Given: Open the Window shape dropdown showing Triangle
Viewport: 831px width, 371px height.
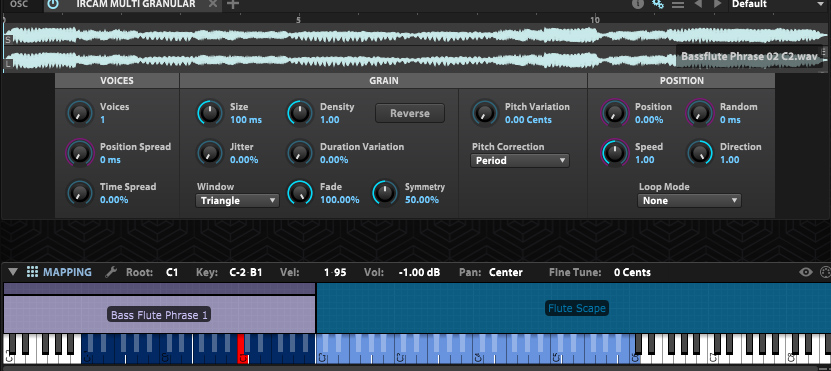Looking at the screenshot, I should (237, 201).
